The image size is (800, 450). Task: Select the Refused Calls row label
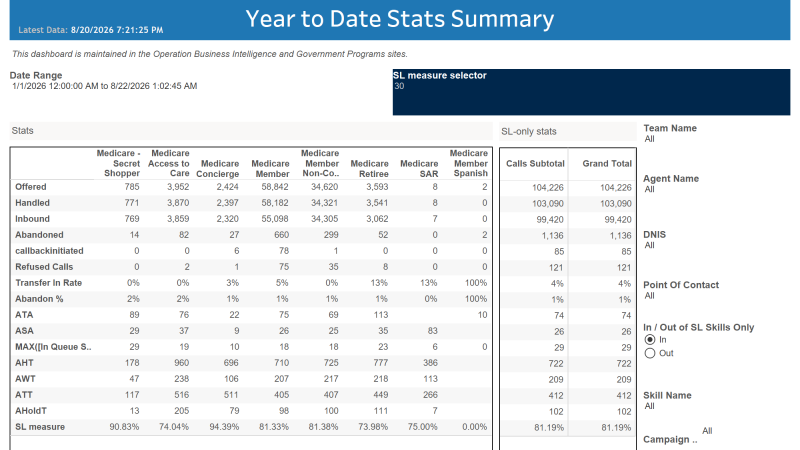coord(44,267)
